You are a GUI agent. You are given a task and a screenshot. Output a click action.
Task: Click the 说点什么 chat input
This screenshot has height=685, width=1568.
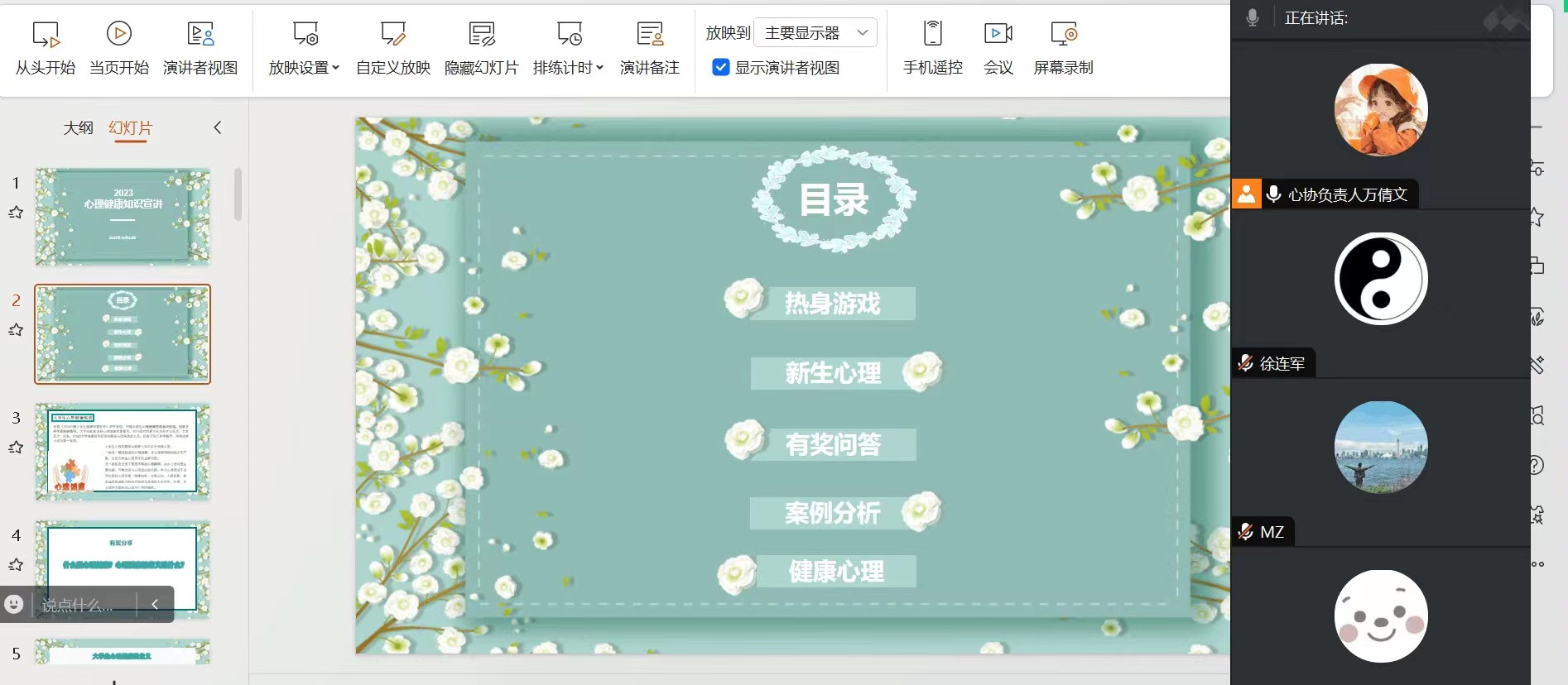(79, 605)
